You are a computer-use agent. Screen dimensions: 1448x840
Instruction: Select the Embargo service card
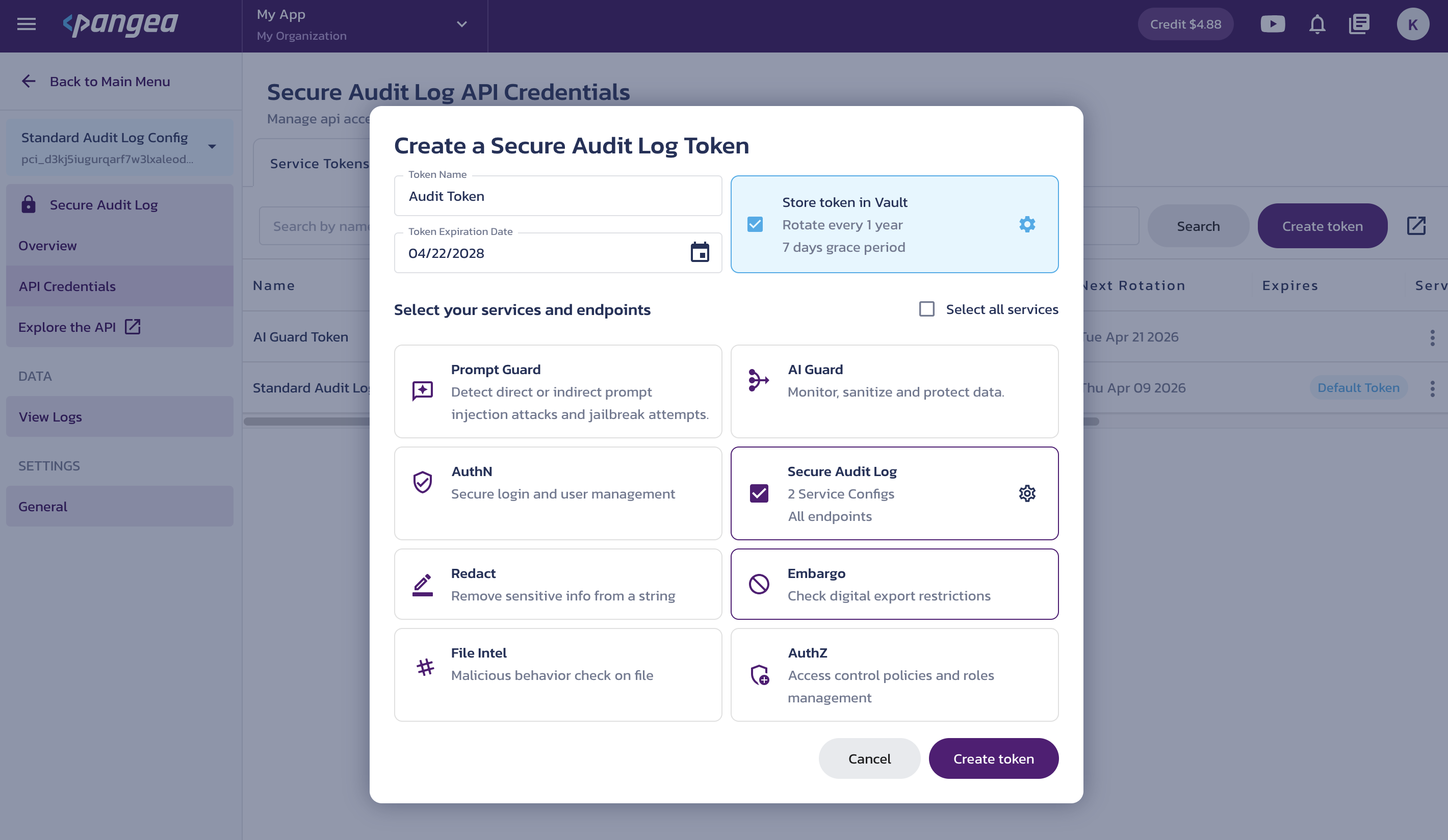(x=894, y=584)
